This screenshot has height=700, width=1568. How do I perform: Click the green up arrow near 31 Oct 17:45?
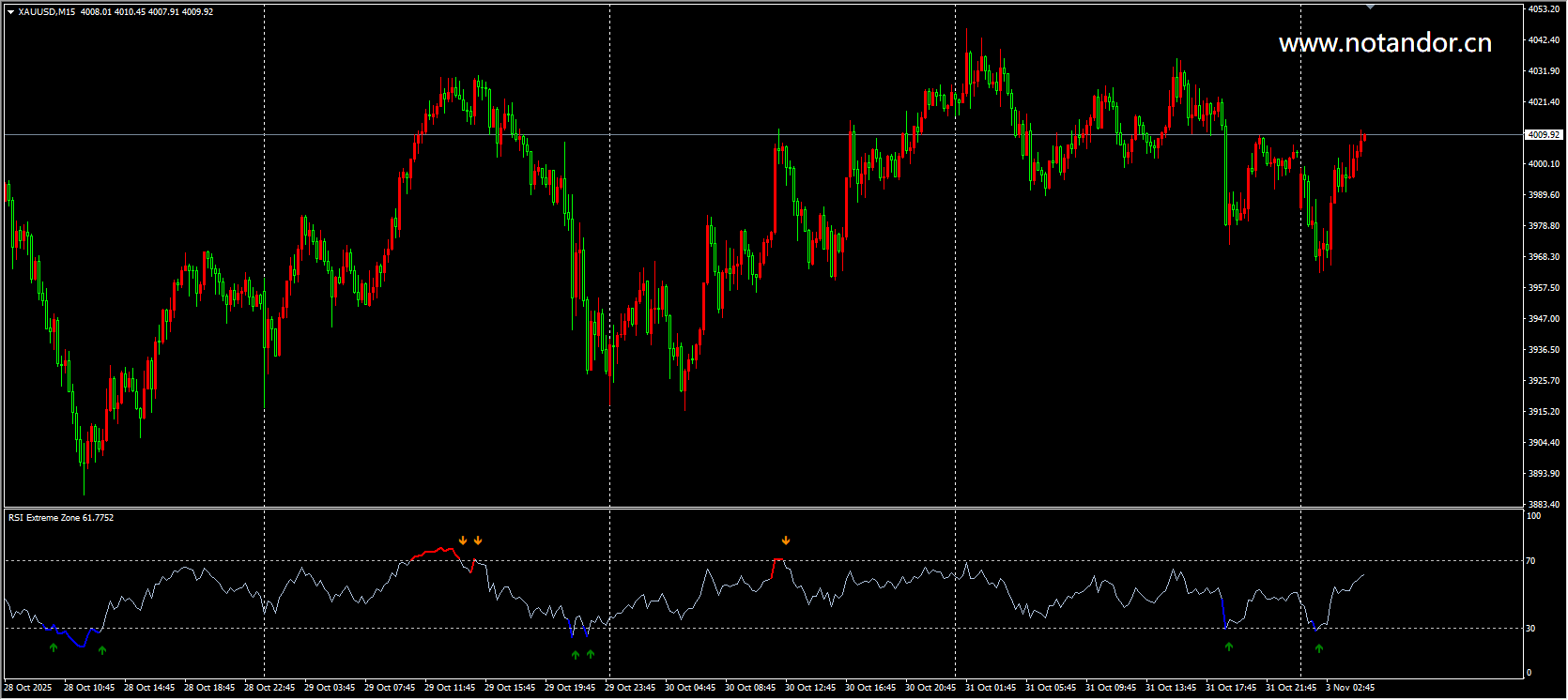1229,647
